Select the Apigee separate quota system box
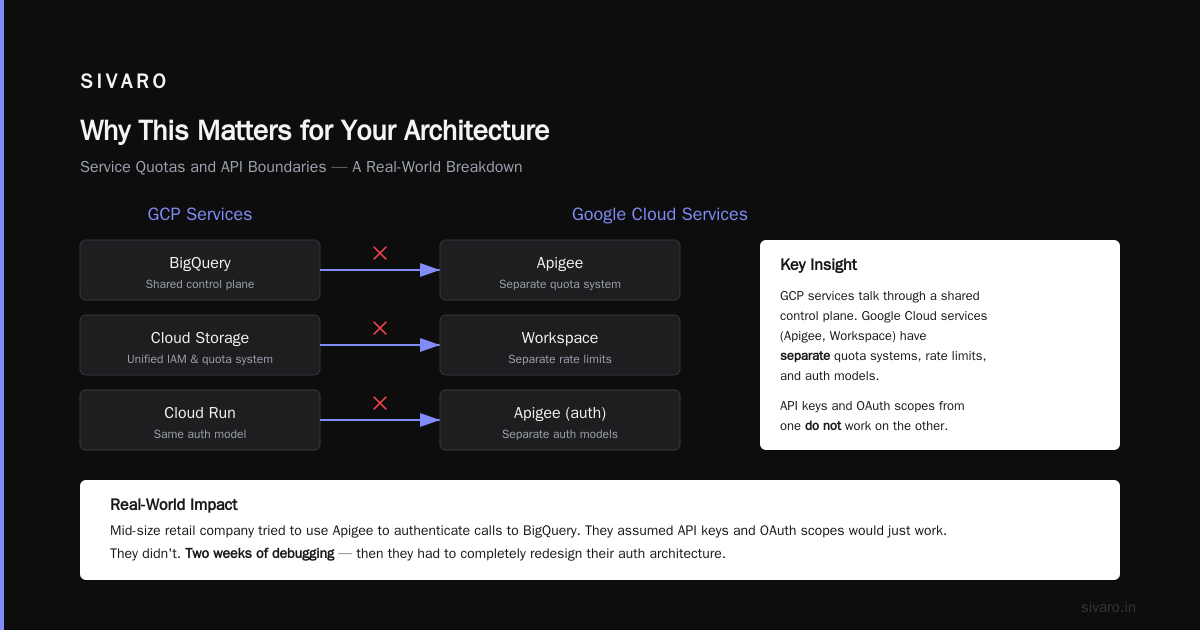The image size is (1200, 630). [560, 270]
